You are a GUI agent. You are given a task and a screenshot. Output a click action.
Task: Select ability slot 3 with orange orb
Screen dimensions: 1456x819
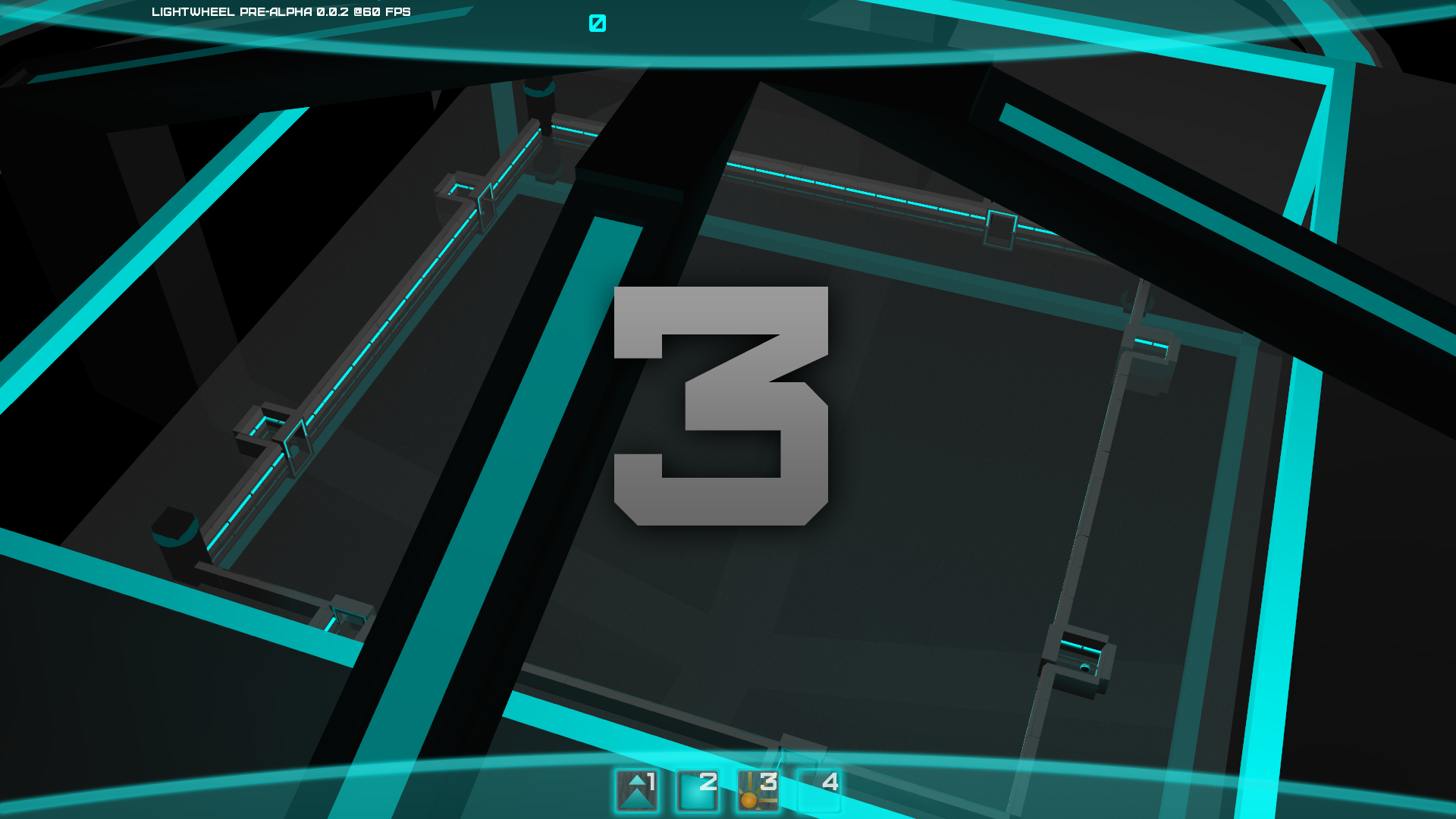tap(758, 791)
